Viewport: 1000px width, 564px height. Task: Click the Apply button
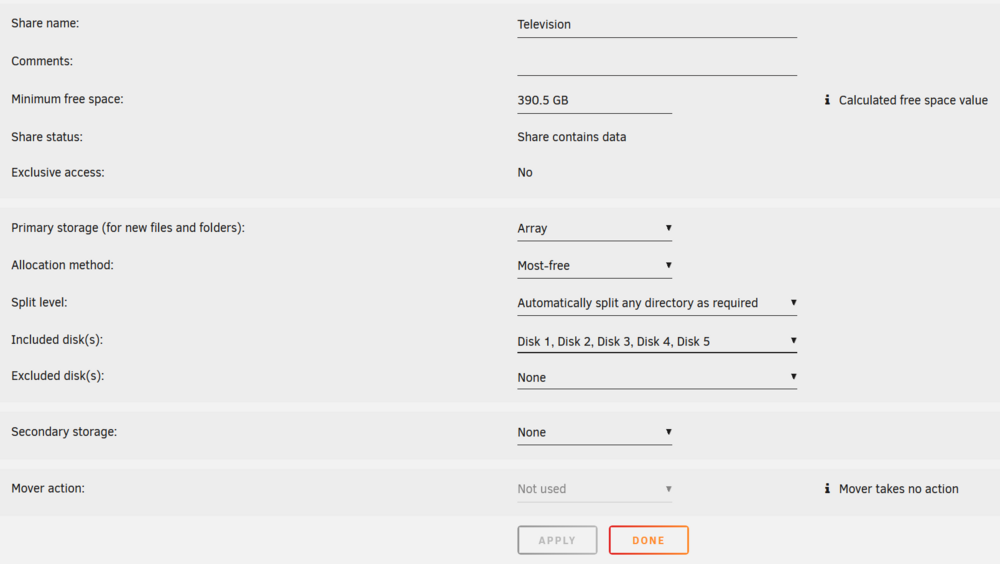(557, 540)
